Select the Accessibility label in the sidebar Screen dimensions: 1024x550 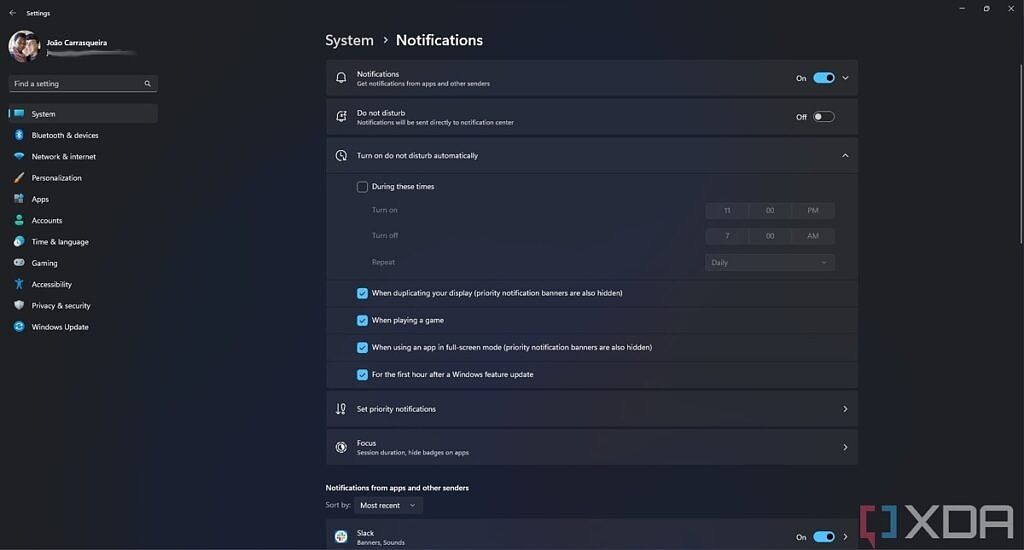click(x=52, y=284)
